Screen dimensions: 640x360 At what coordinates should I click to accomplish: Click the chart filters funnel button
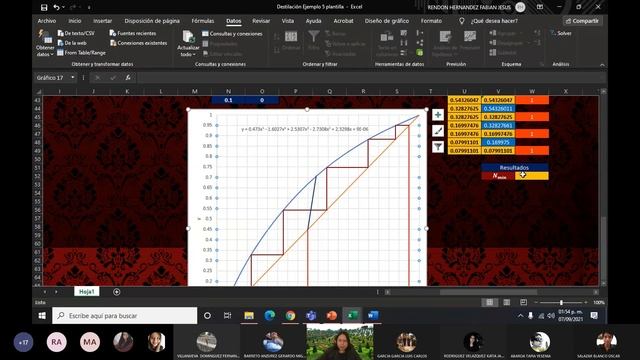[438, 146]
